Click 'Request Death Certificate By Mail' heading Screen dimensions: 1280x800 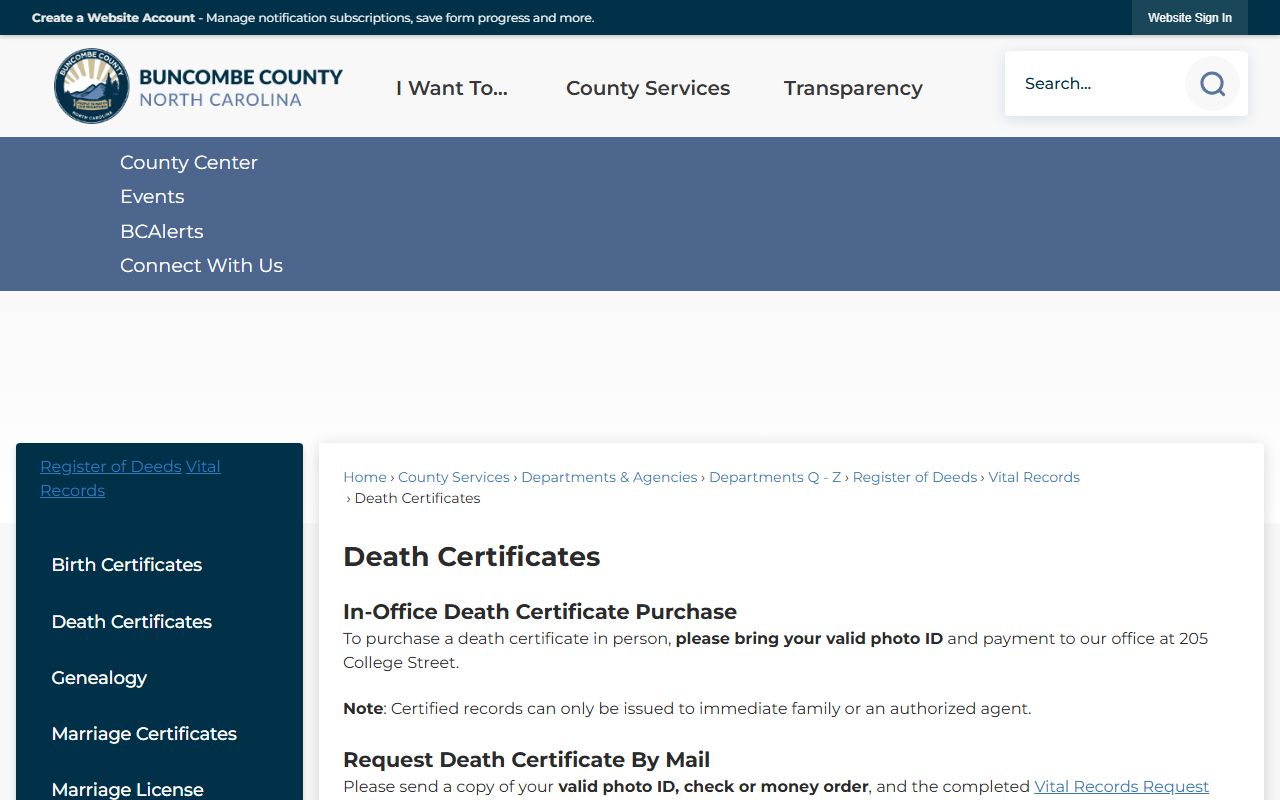pos(527,760)
